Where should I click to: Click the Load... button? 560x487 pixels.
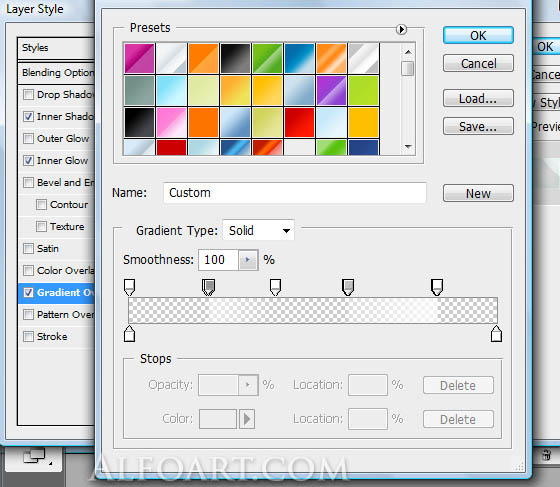point(478,99)
